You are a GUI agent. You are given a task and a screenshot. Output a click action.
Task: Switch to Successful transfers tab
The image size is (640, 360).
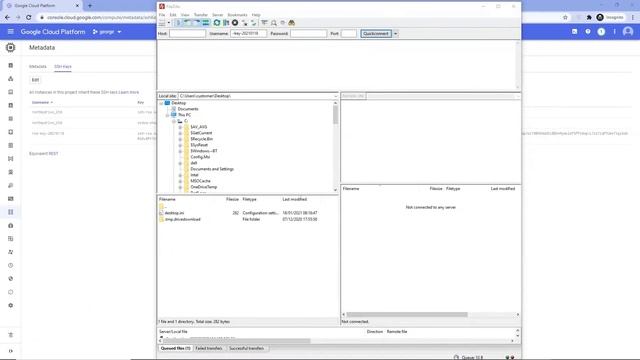click(x=247, y=348)
